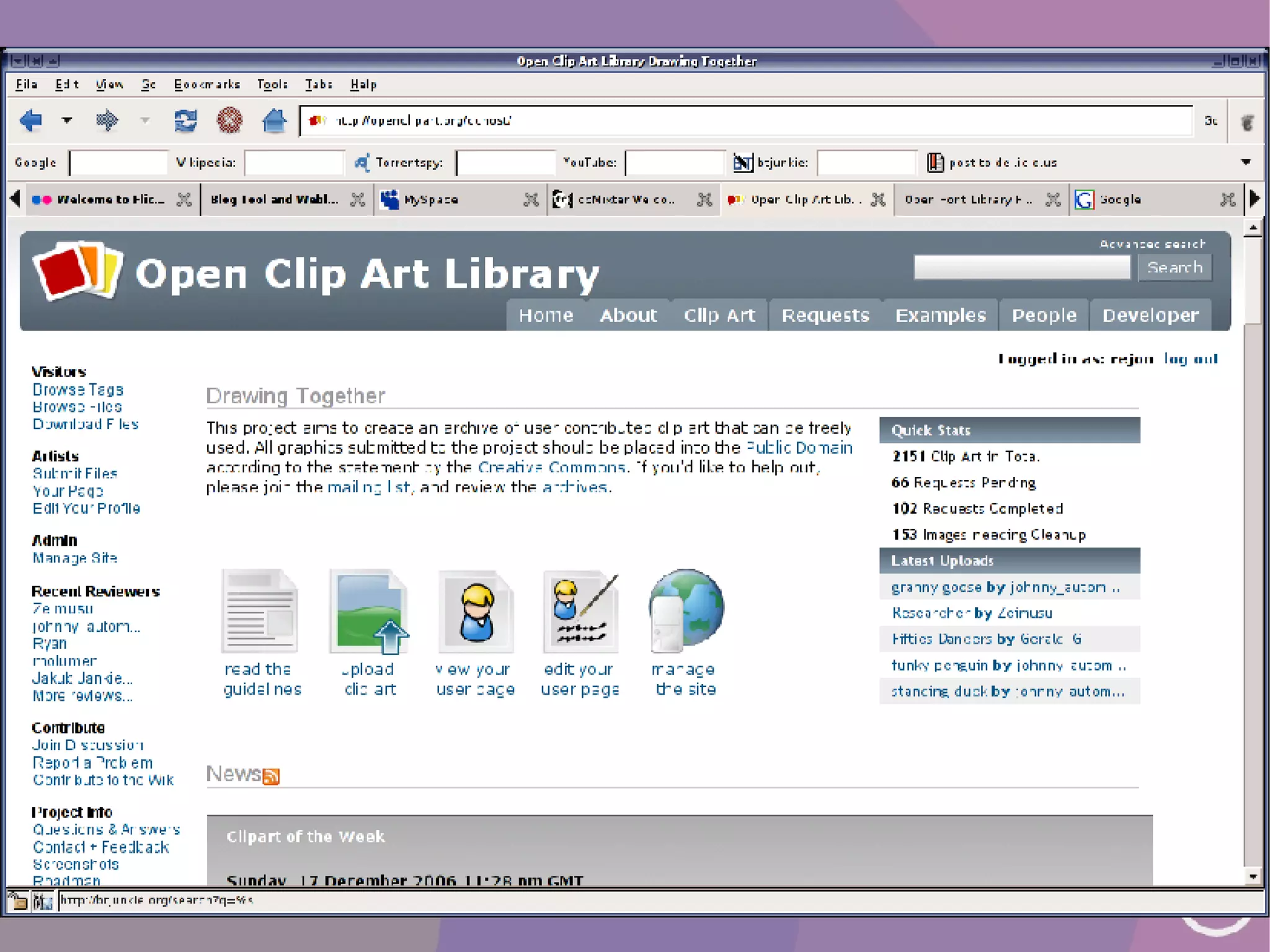The height and width of the screenshot is (952, 1270).
Task: Open the Back button history dropdown arrow
Action: 67,120
